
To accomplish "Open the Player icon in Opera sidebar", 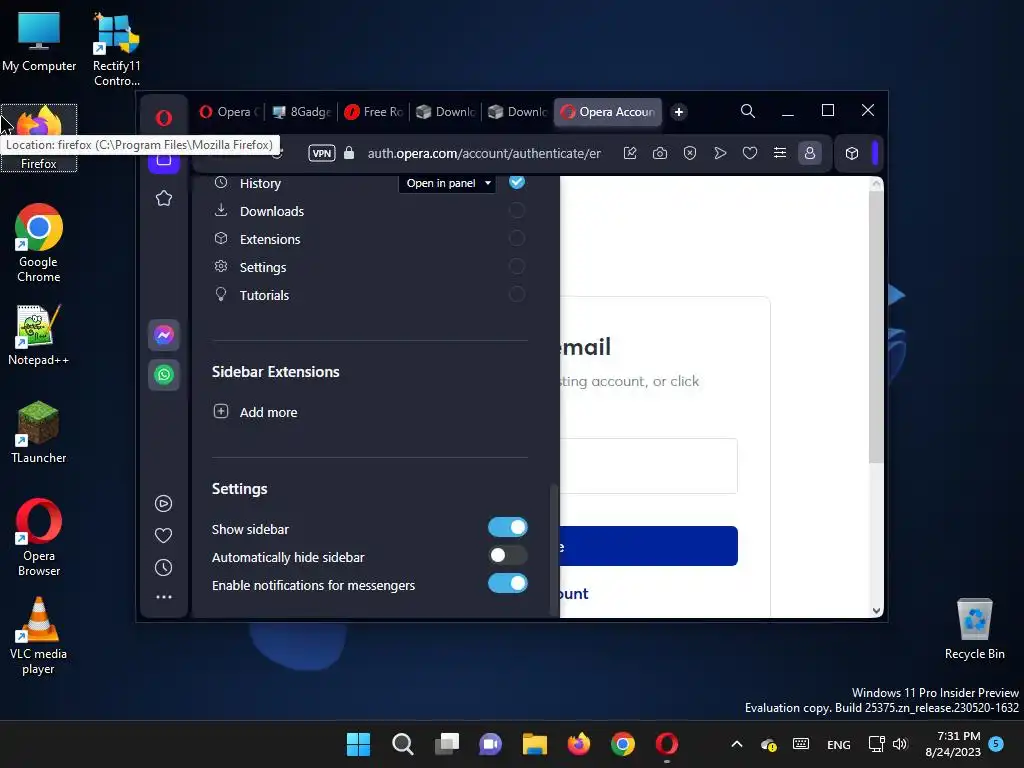I will pyautogui.click(x=163, y=504).
